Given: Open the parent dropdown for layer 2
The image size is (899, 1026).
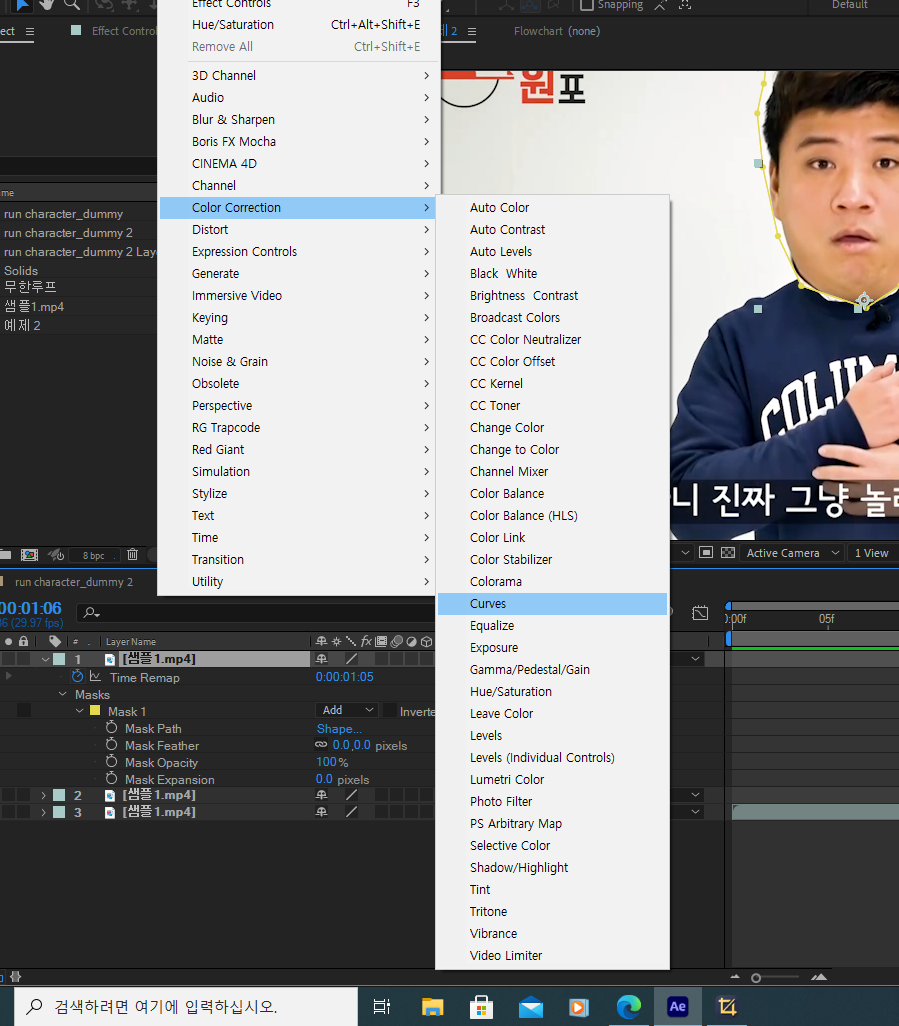Looking at the screenshot, I should pyautogui.click(x=696, y=795).
